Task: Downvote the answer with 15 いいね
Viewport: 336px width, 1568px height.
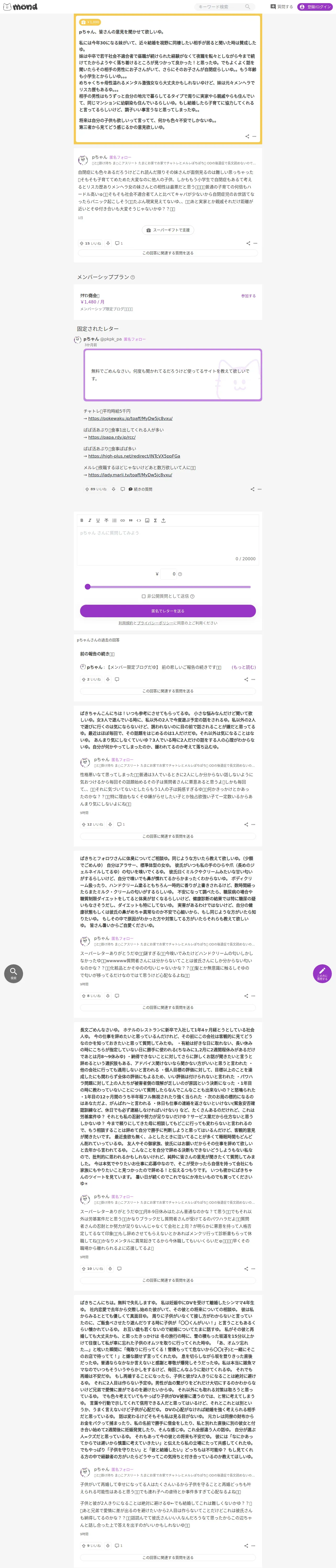Action: [108, 244]
